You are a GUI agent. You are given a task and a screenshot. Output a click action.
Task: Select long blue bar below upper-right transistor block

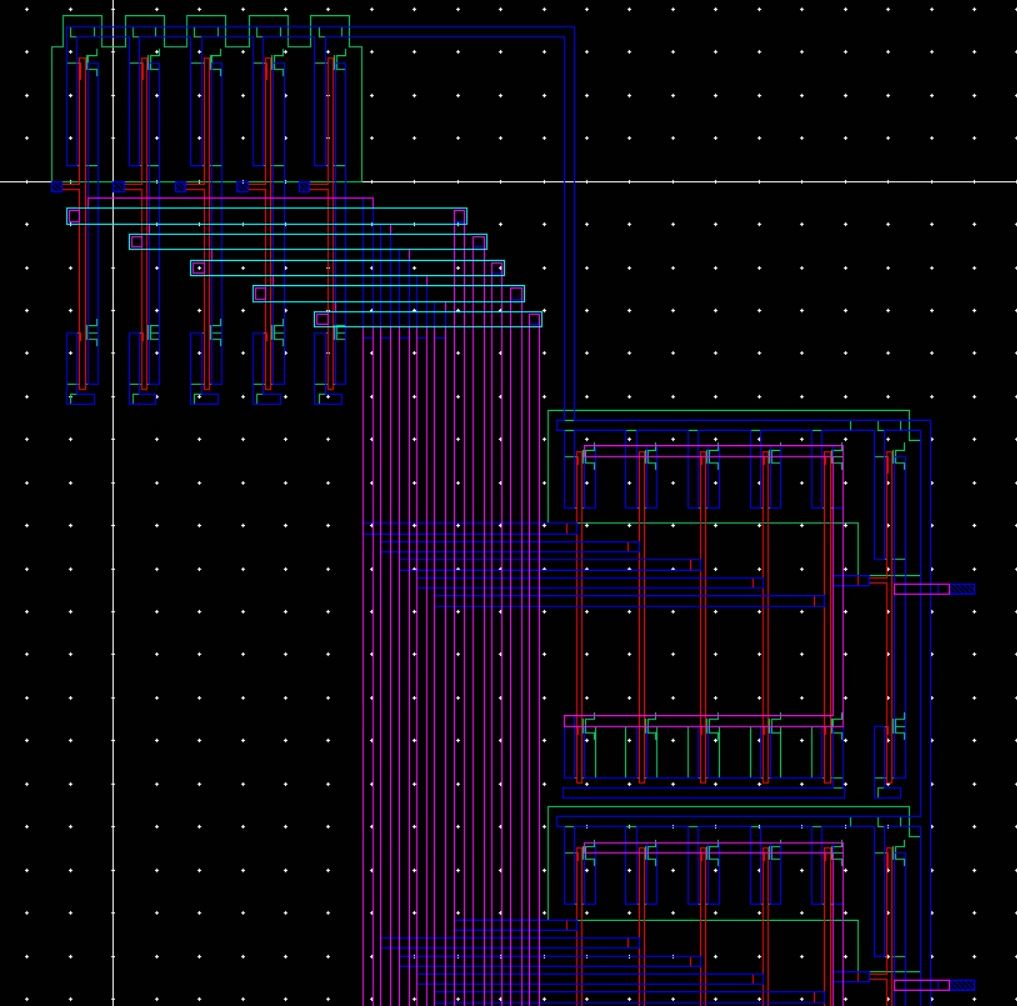703,793
